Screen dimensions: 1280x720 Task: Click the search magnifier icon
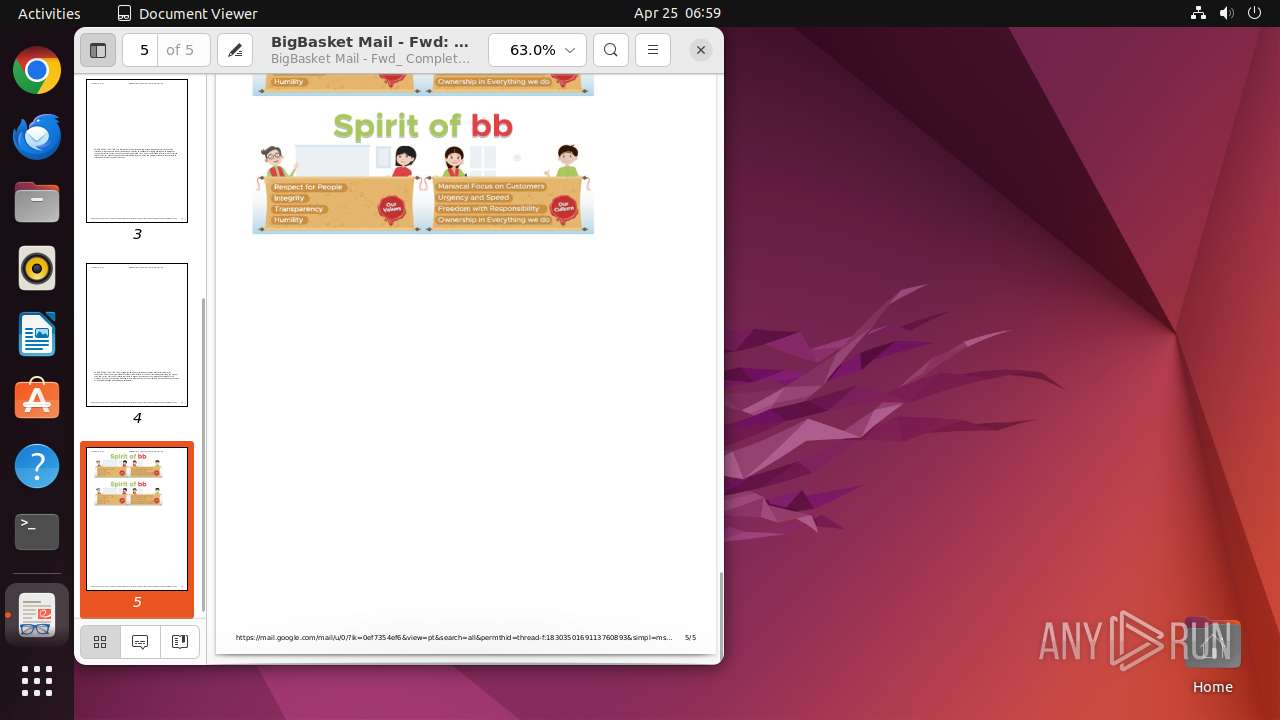pos(611,50)
